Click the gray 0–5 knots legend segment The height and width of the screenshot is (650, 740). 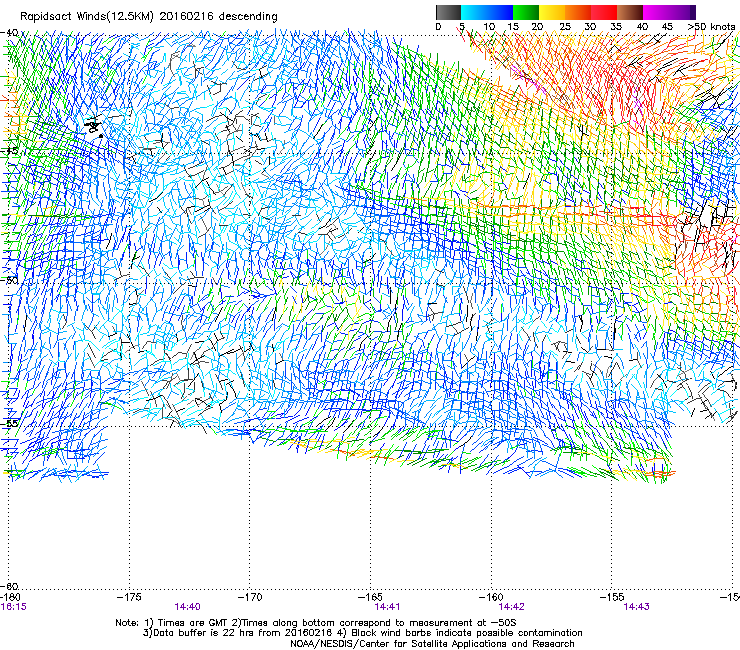(448, 12)
